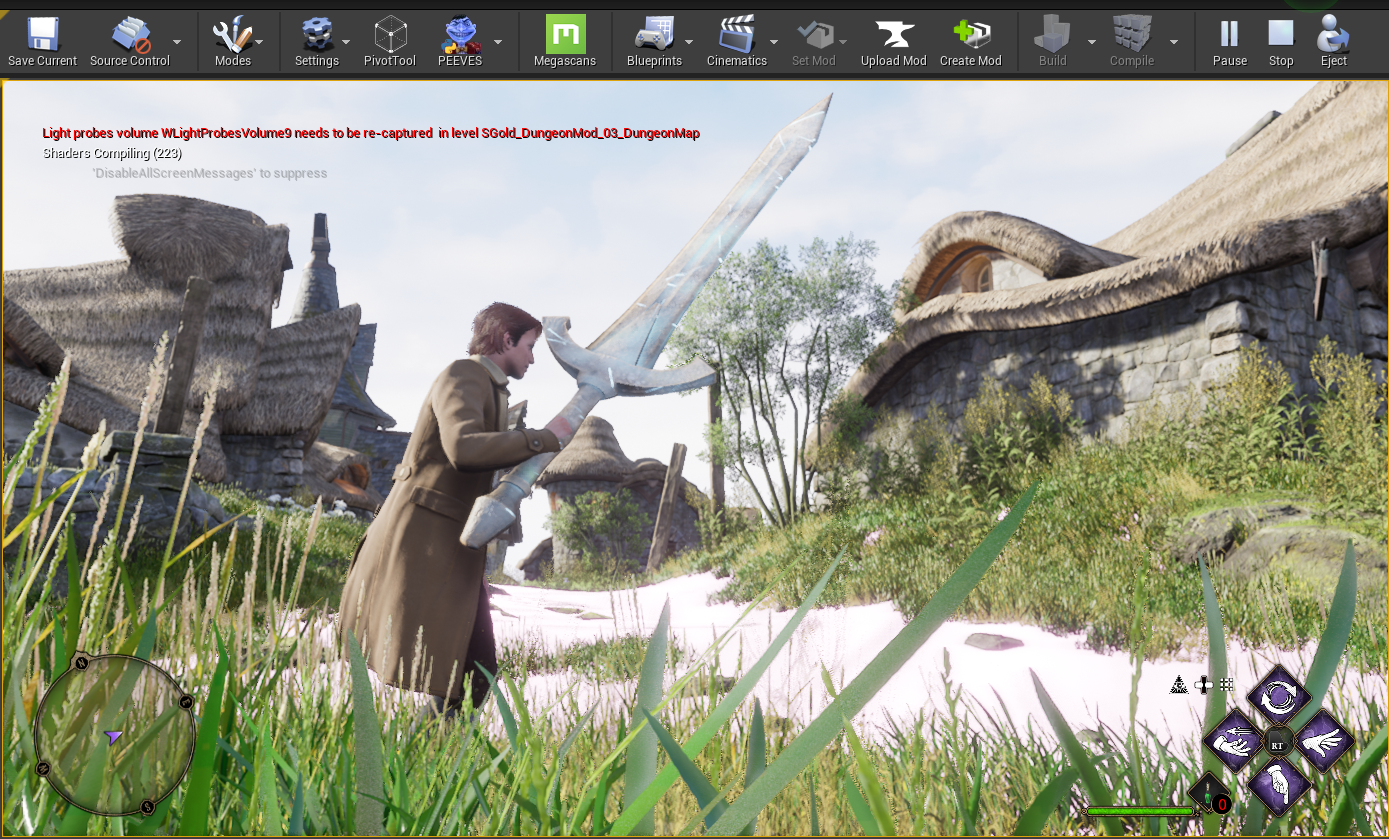Viewport: 1389px width, 839px height.
Task: Expand the PEEVES dropdown arrow
Action: (498, 42)
